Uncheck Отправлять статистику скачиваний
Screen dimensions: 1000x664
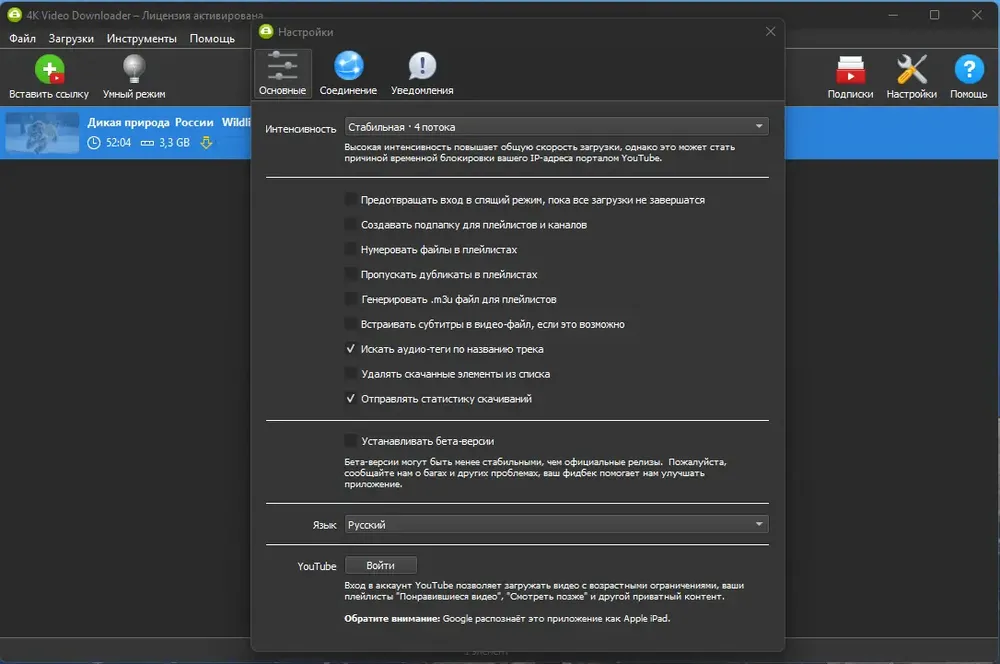(x=350, y=399)
